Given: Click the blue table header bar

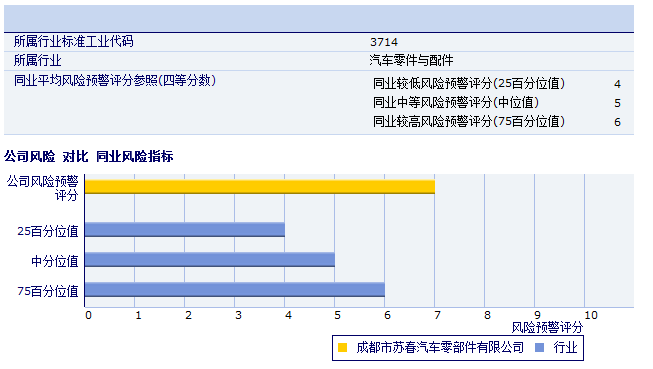Looking at the screenshot, I should (319, 19).
